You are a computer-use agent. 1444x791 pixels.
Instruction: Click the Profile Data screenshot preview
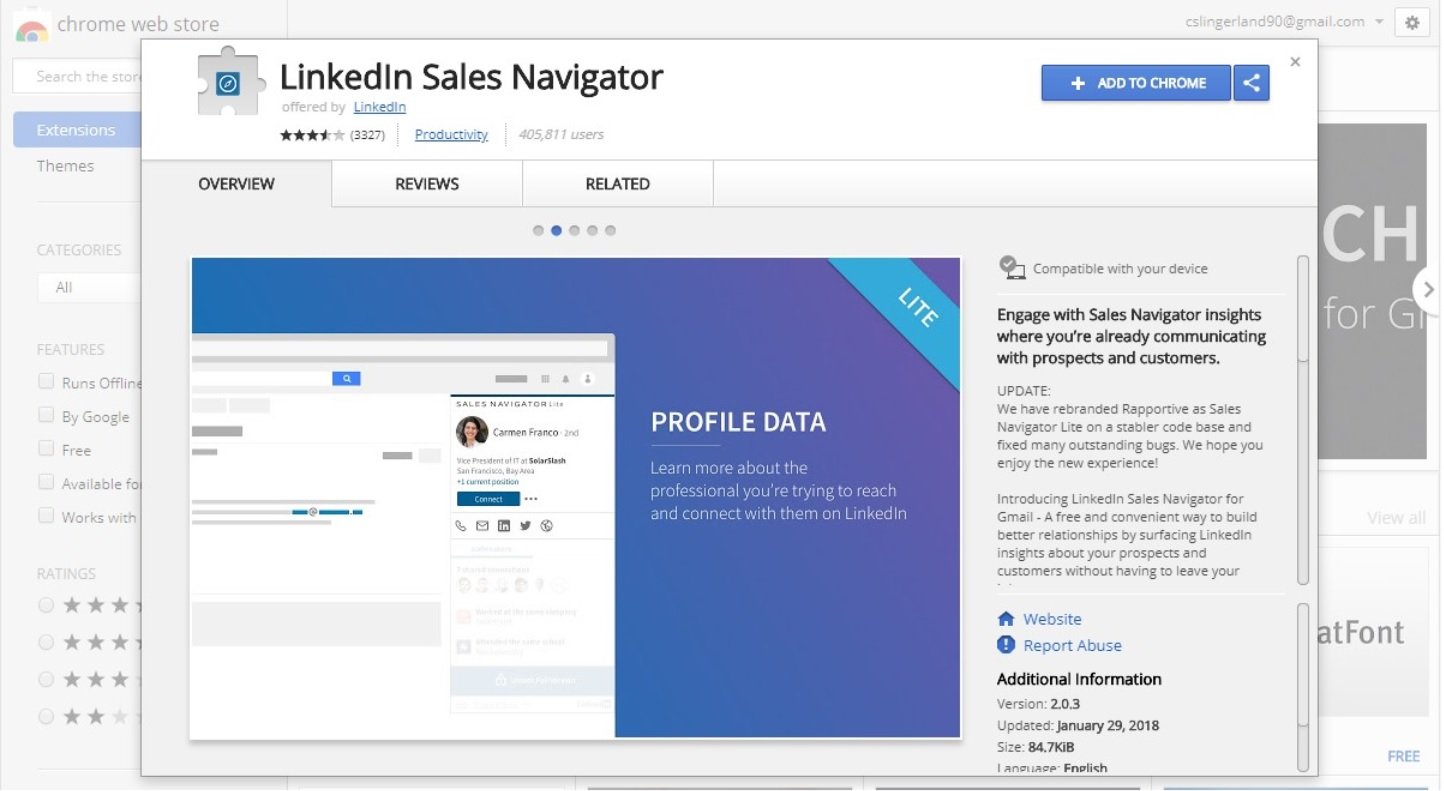(576, 498)
